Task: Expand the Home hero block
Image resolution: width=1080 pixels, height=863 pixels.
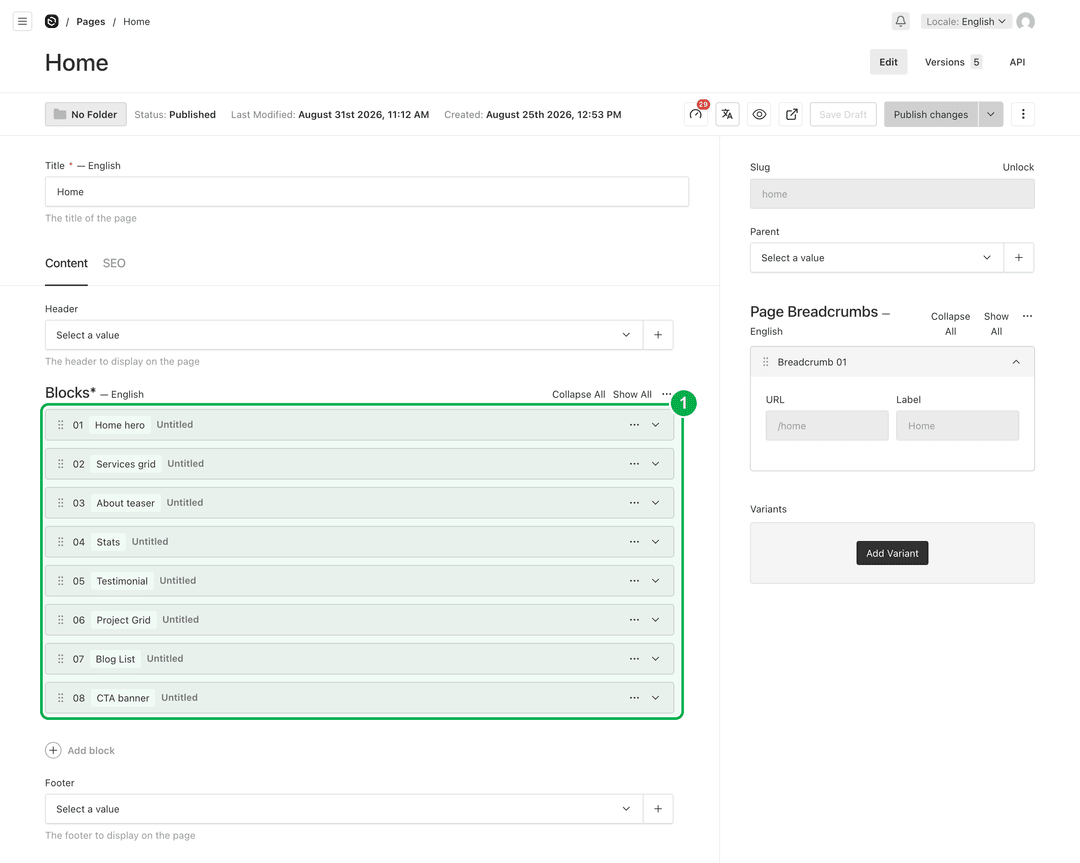Action: [655, 425]
